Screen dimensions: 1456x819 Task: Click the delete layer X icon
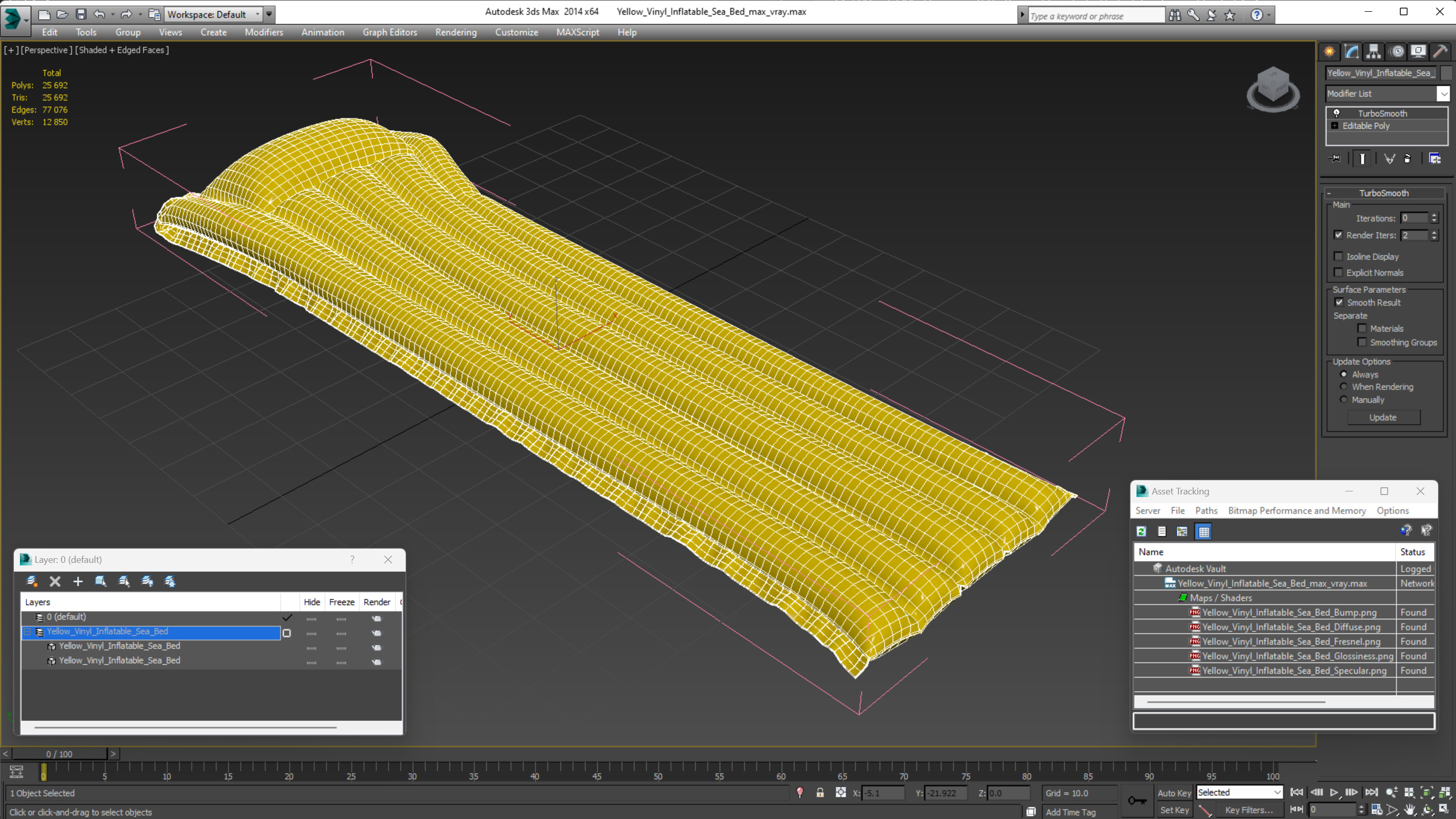point(55,581)
